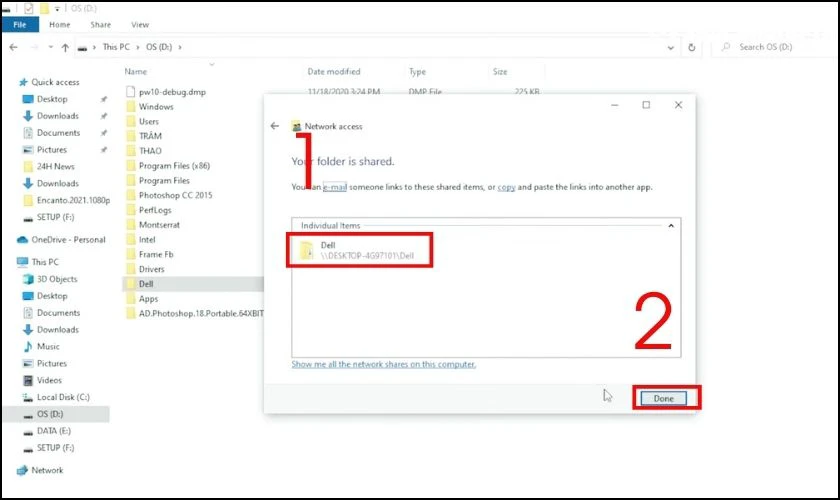
Task: Open recent locations dropdown arrow
Action: (x=50, y=47)
